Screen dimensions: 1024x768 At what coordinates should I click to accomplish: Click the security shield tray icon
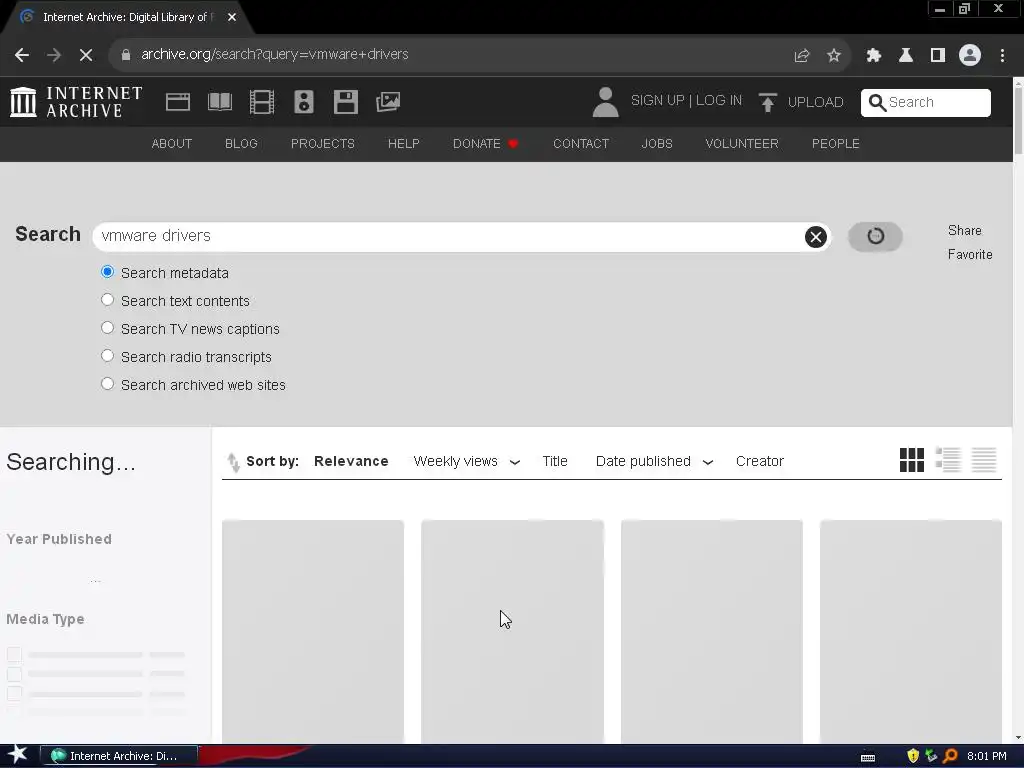[x=913, y=756]
